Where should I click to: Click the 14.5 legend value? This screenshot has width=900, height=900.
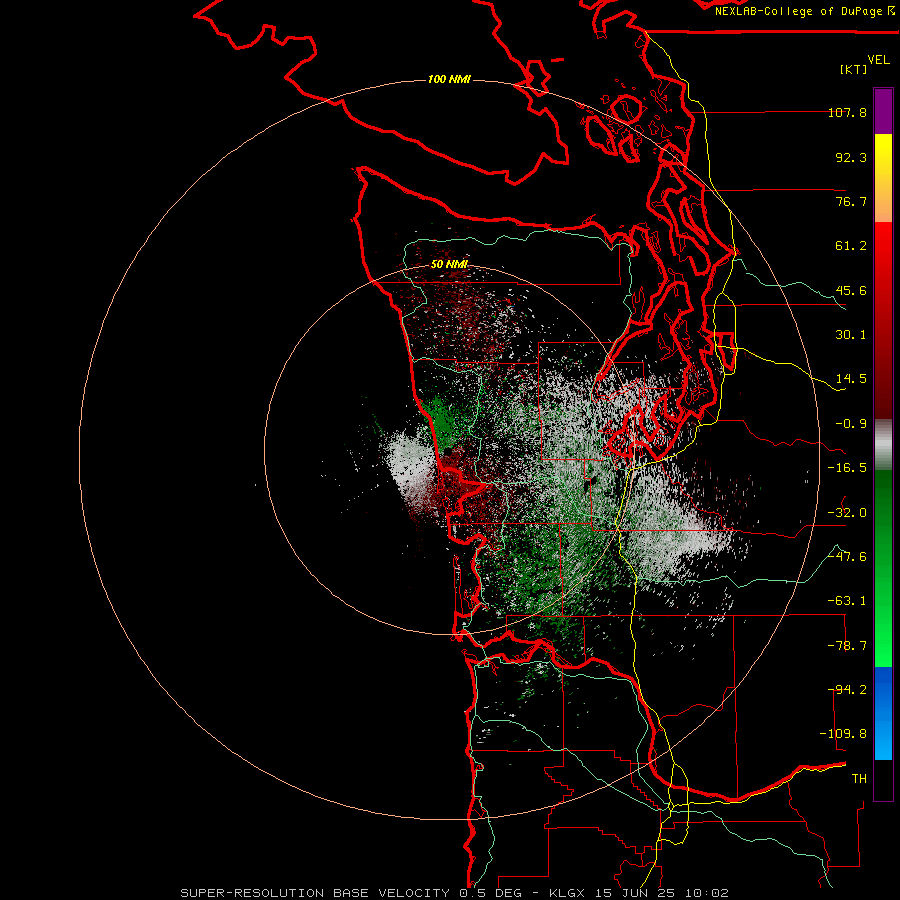point(851,379)
